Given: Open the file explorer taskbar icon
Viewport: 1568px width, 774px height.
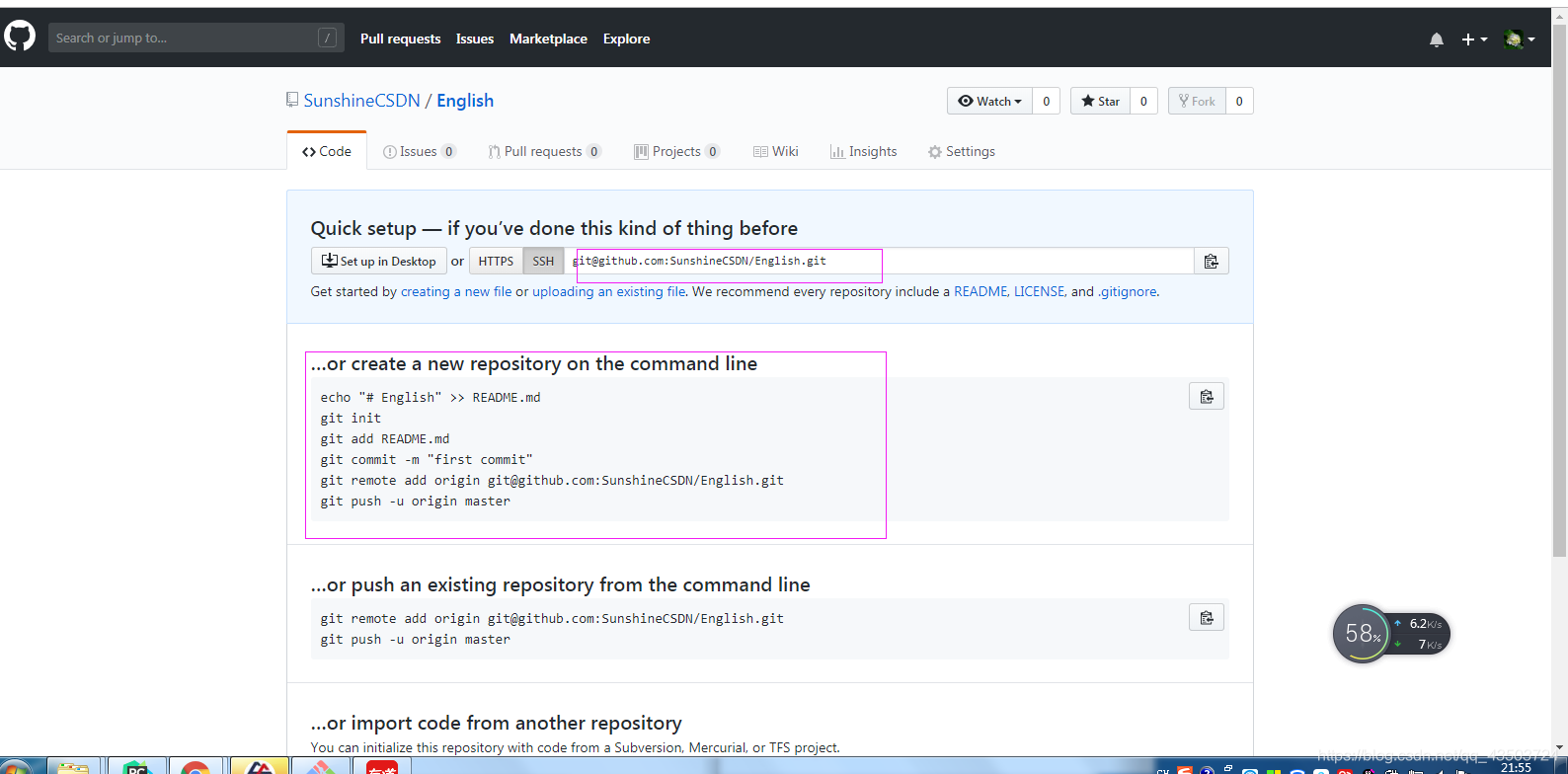Looking at the screenshot, I should [x=74, y=767].
